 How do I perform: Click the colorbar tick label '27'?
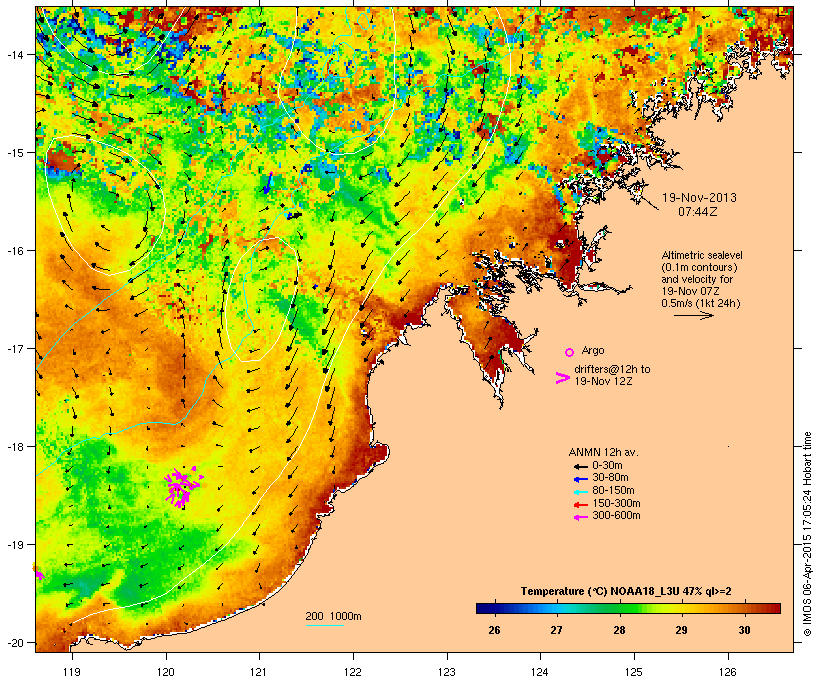pos(556,630)
